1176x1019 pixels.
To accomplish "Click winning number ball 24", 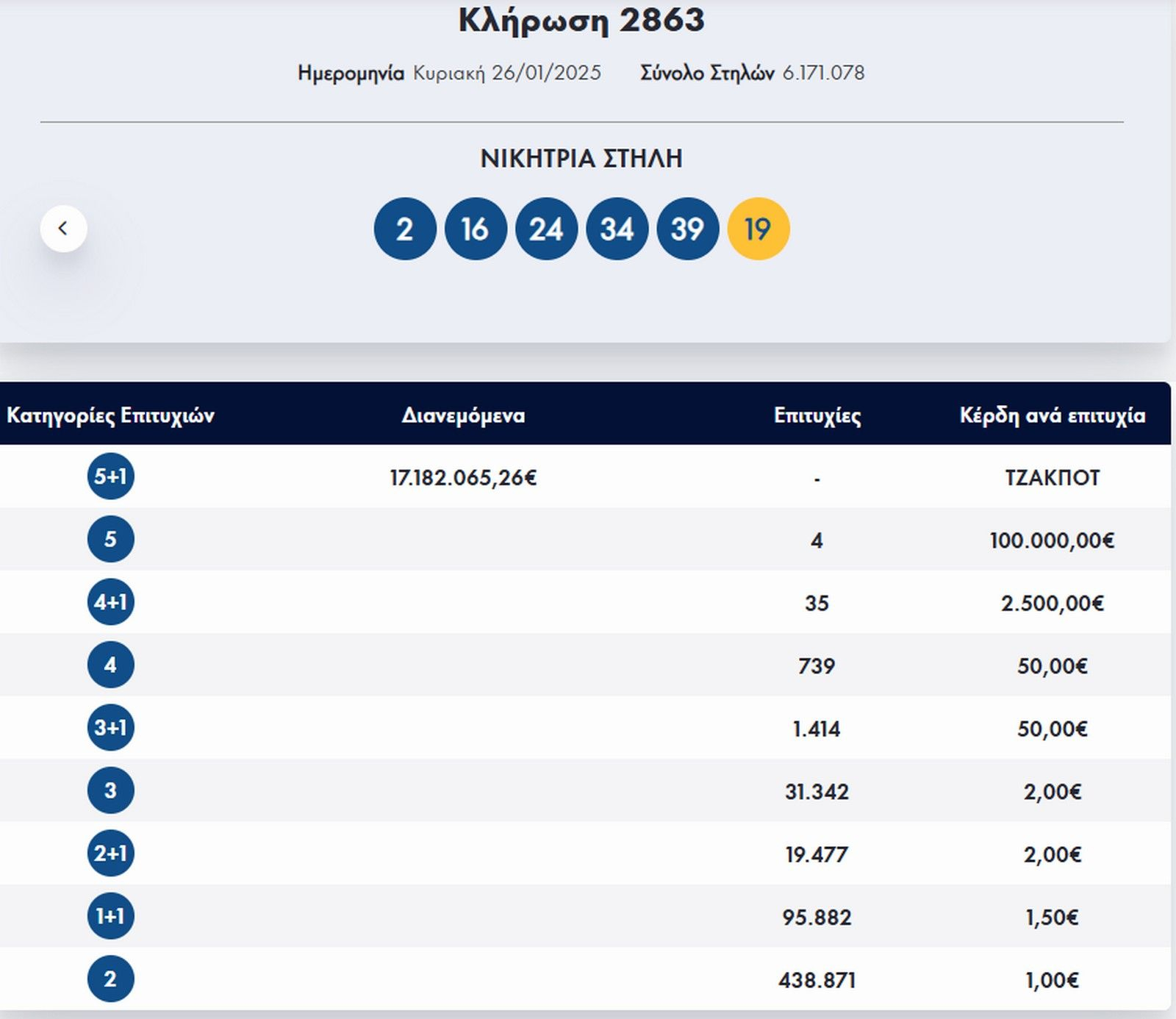I will [x=546, y=229].
